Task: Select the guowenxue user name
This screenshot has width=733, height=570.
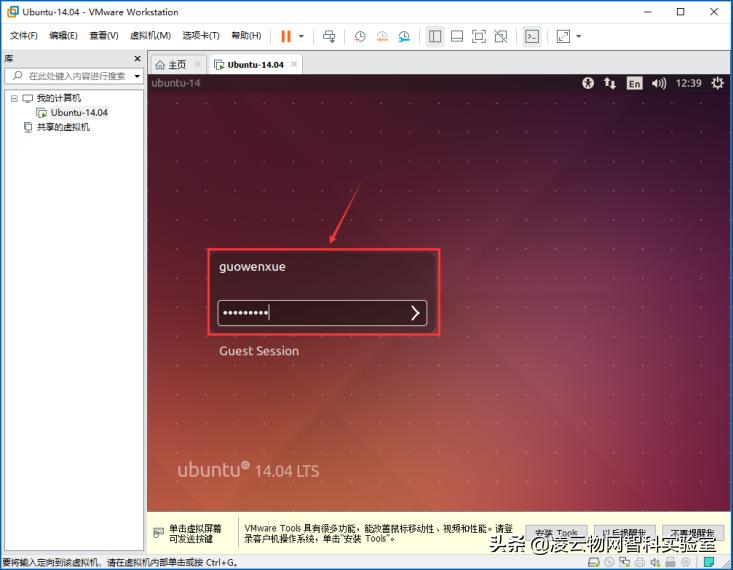Action: (x=252, y=267)
